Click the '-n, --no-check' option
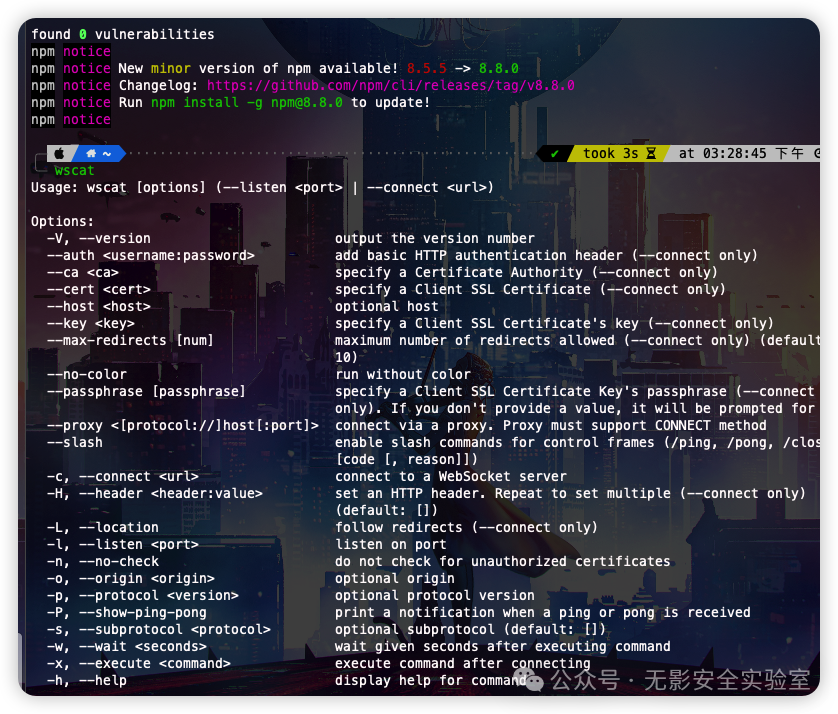 point(103,562)
